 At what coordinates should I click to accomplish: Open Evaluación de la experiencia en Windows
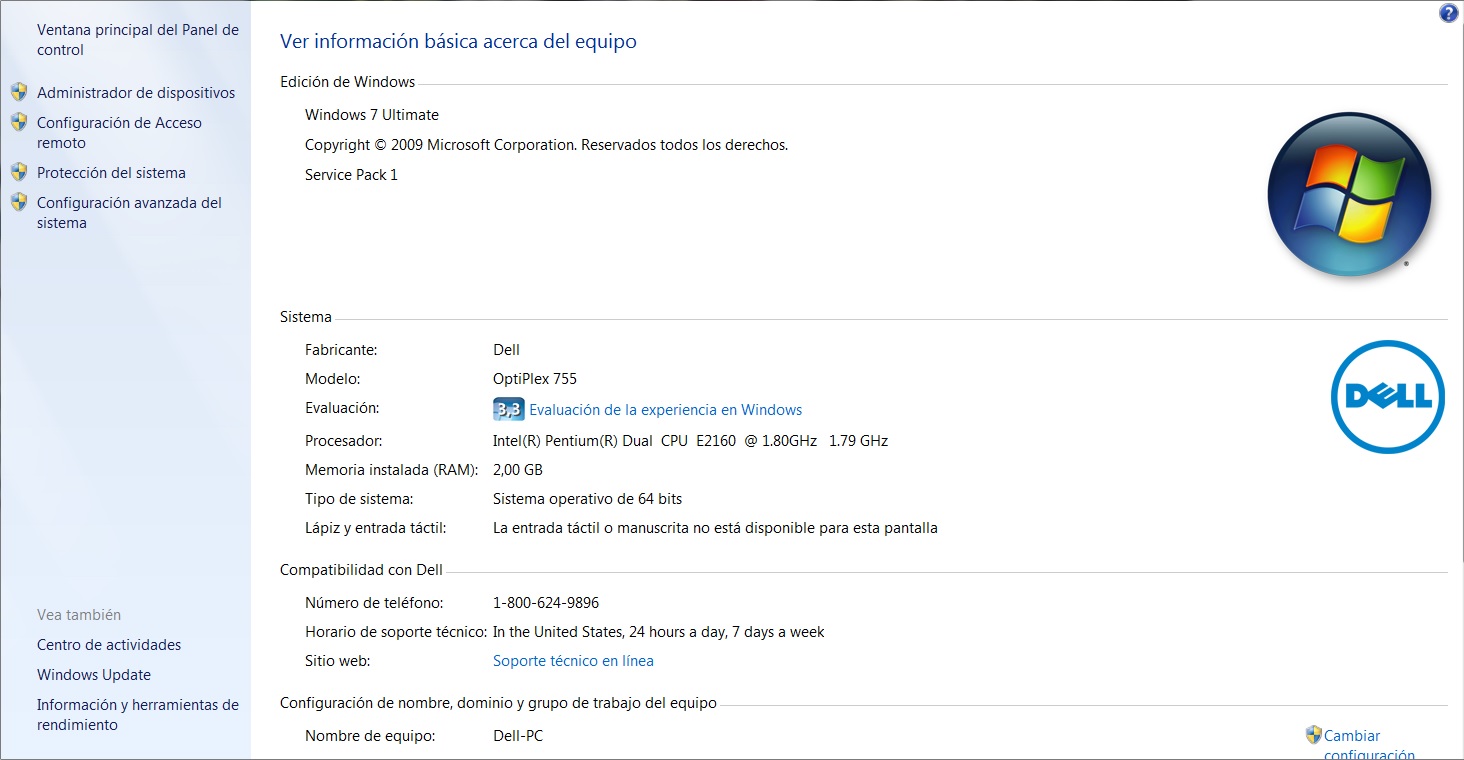click(665, 410)
